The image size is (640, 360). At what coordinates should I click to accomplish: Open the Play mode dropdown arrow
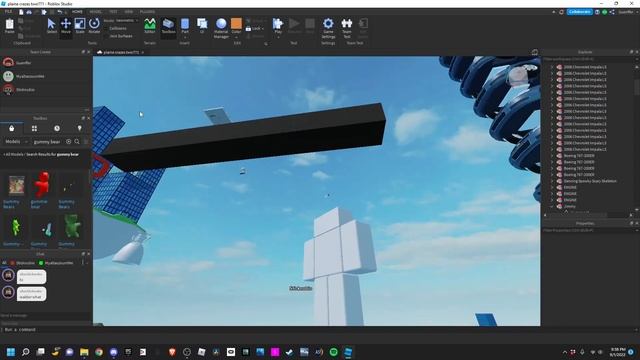pyautogui.click(x=278, y=38)
